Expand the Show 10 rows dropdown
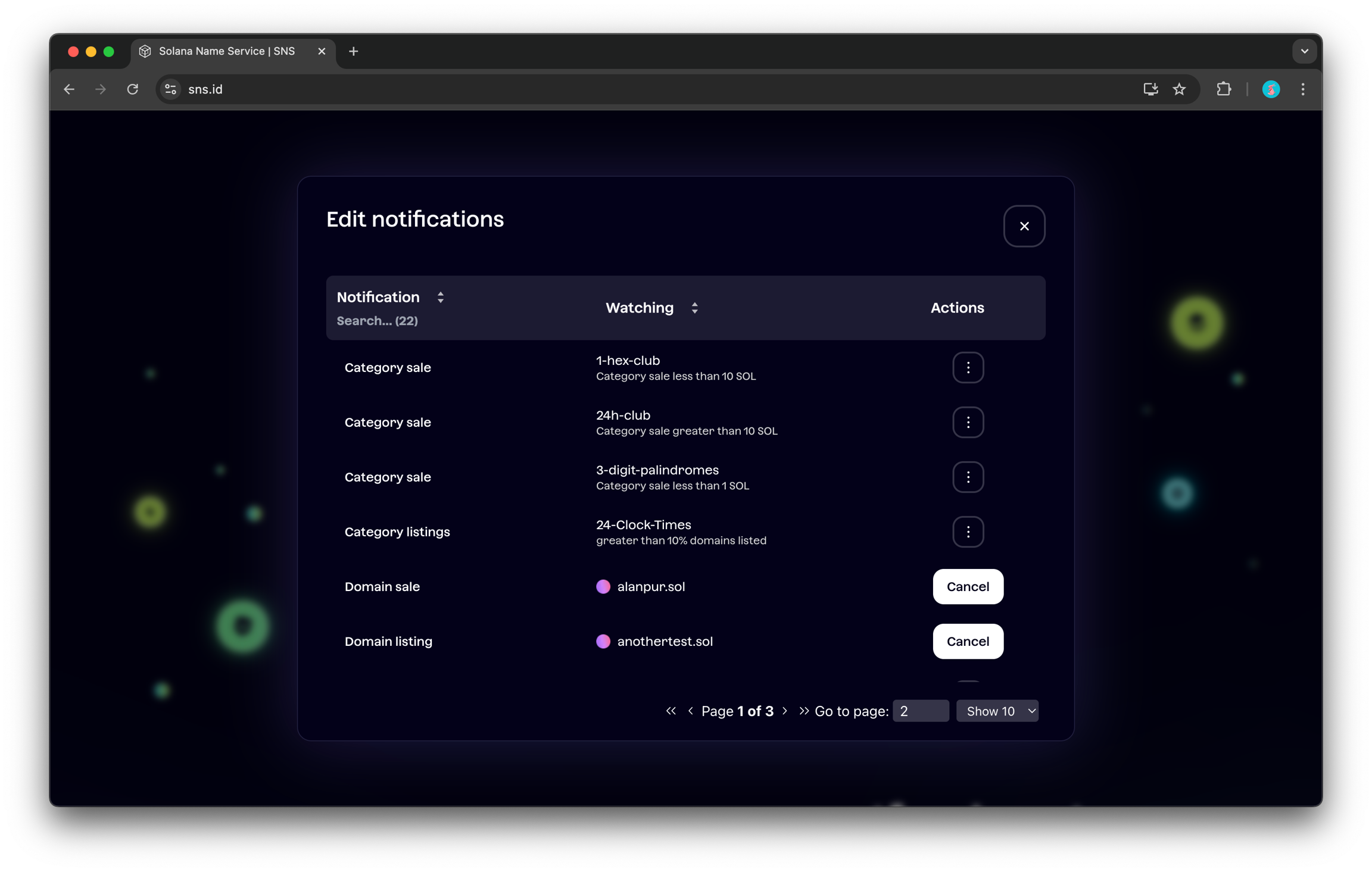This screenshot has width=1372, height=872. point(997,711)
